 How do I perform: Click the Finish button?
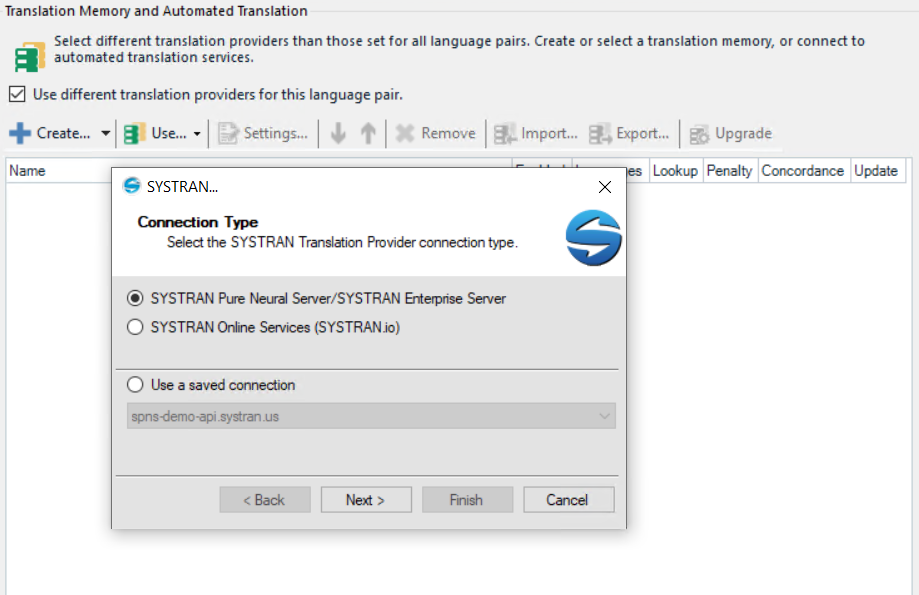467,500
